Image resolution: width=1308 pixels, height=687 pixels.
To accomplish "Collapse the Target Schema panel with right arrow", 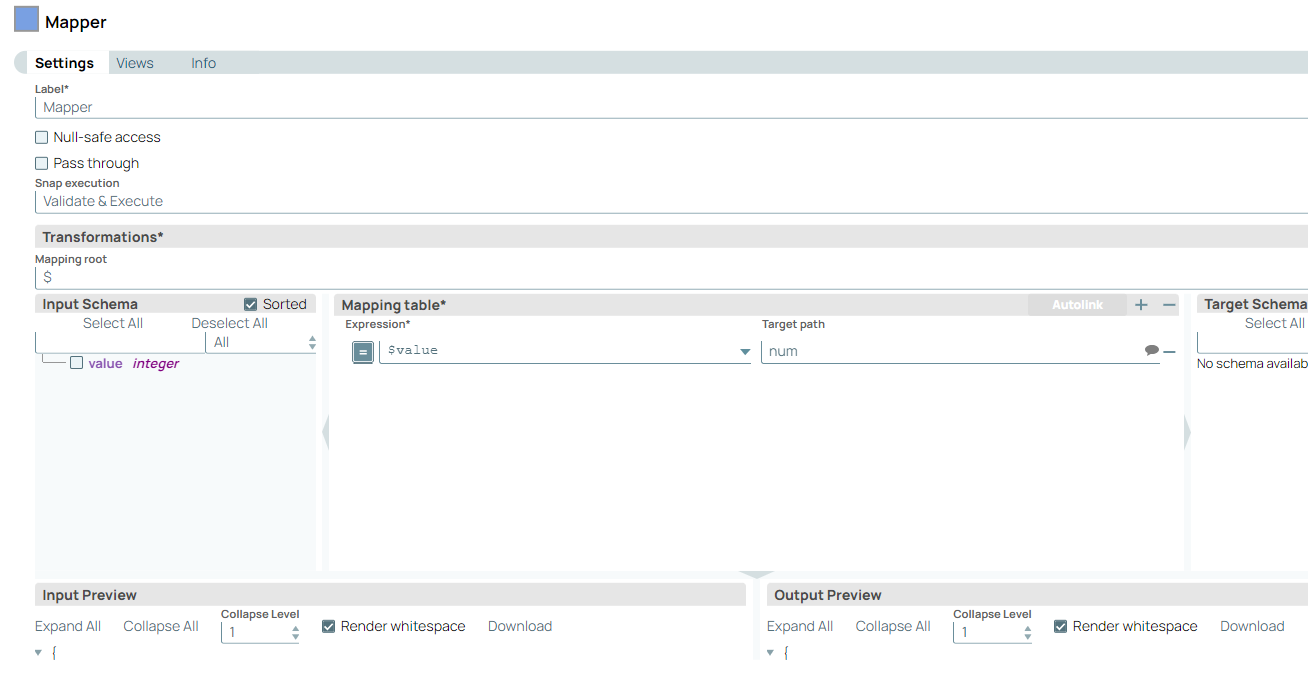I will click(1187, 433).
